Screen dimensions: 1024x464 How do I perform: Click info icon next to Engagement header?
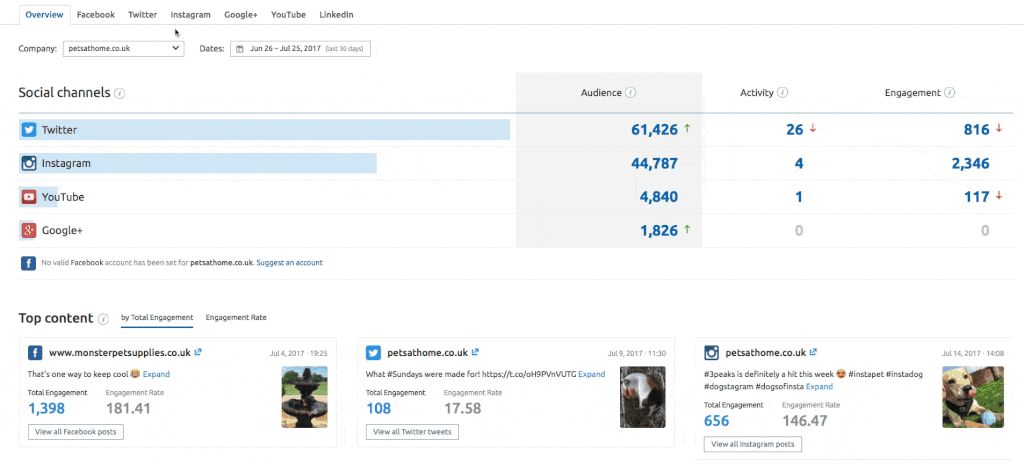[949, 93]
